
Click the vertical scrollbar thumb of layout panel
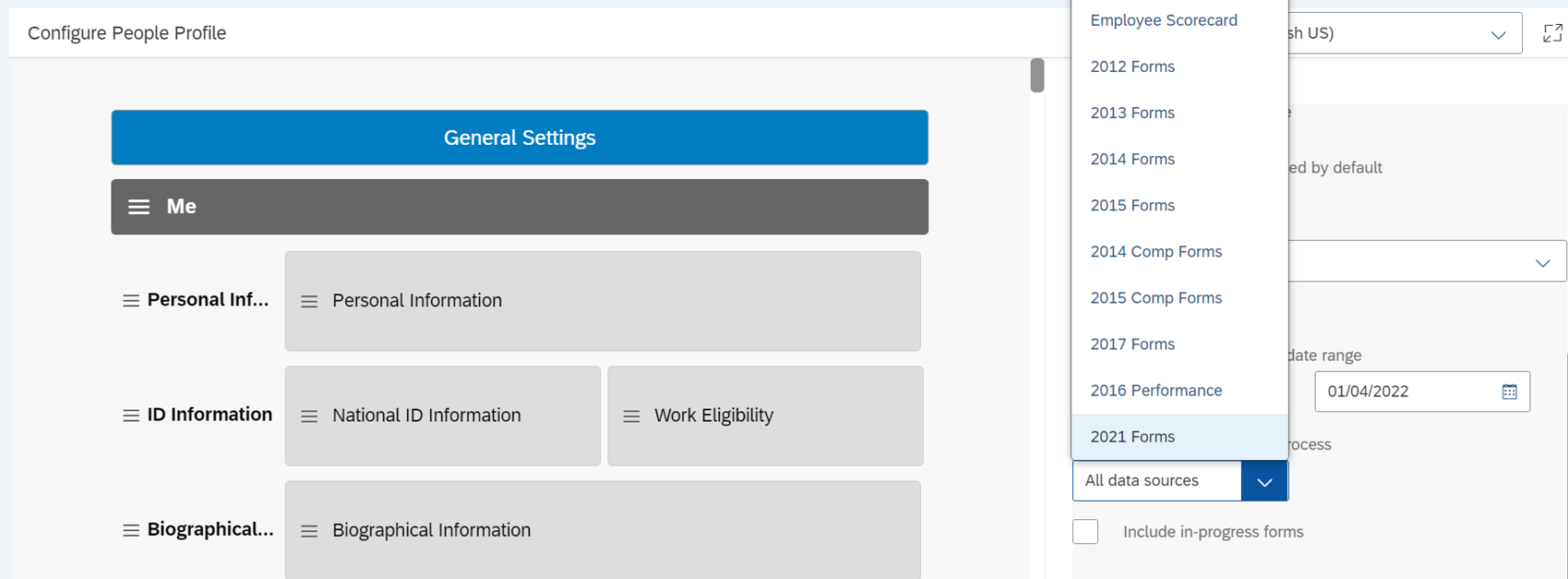(x=1037, y=76)
